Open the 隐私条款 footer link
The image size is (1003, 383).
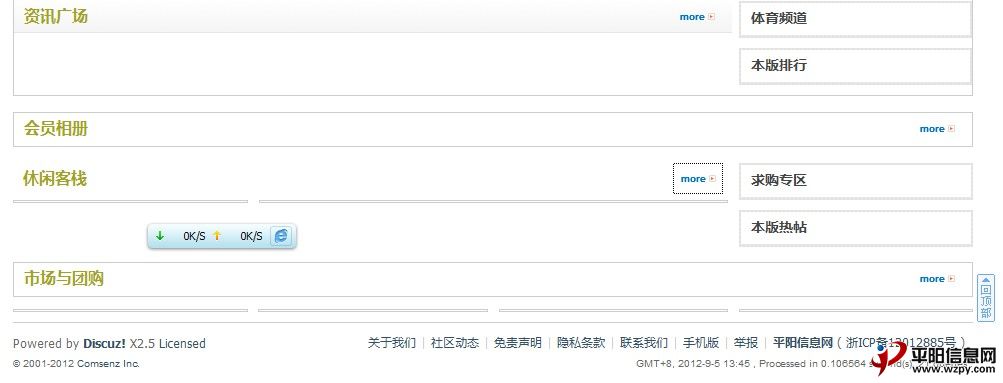pos(581,343)
